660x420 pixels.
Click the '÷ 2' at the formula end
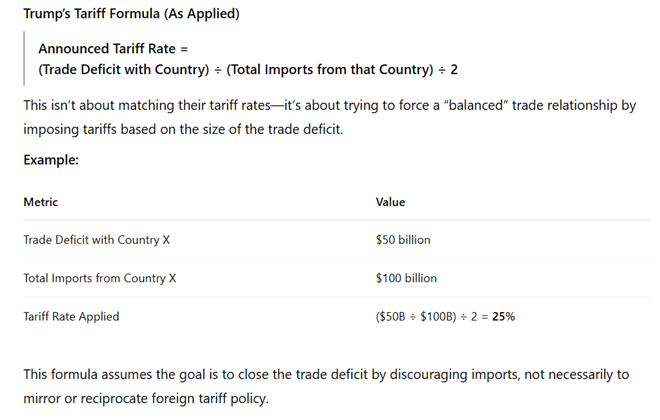[x=447, y=69]
